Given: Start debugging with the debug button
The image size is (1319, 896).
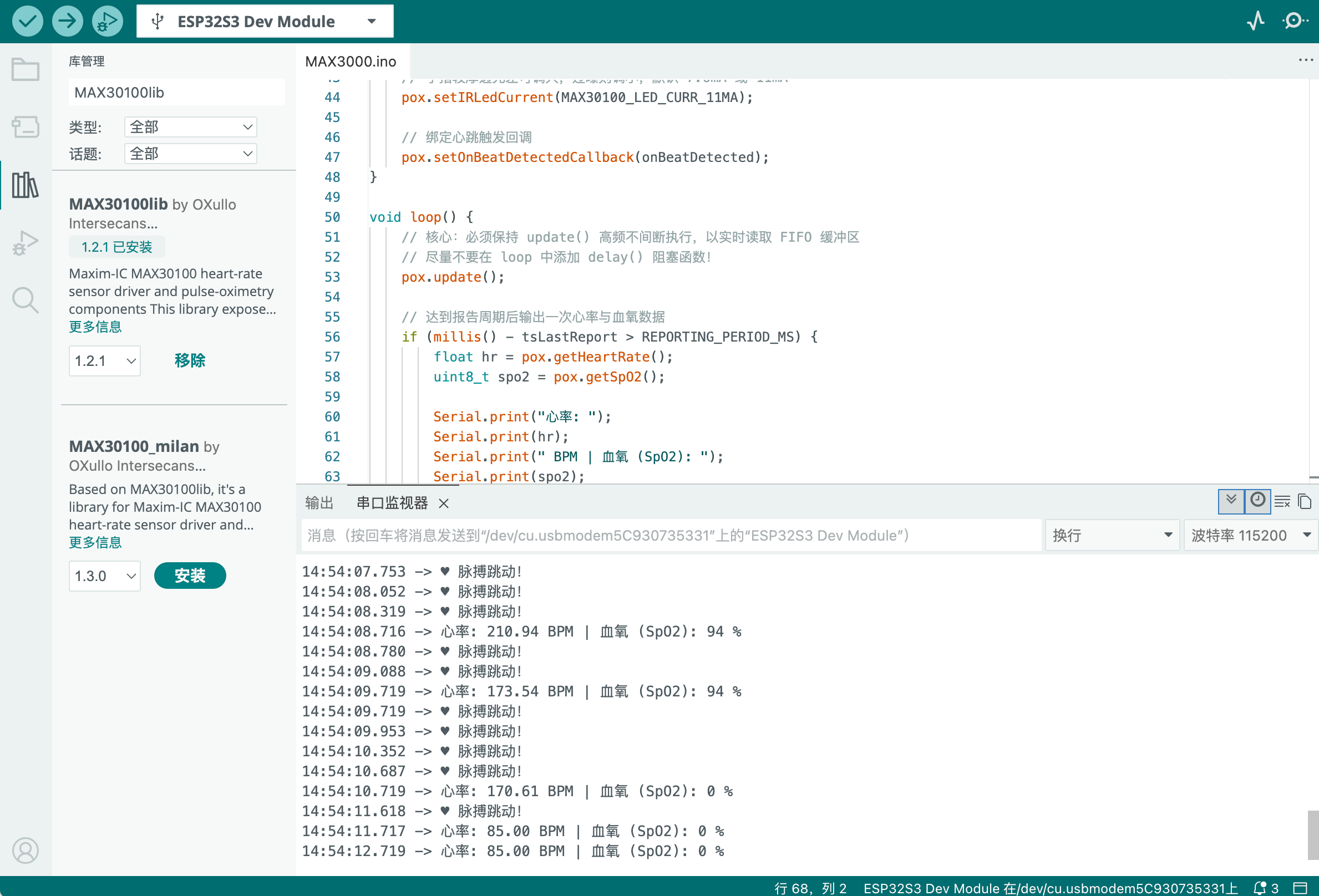Looking at the screenshot, I should click(x=107, y=22).
